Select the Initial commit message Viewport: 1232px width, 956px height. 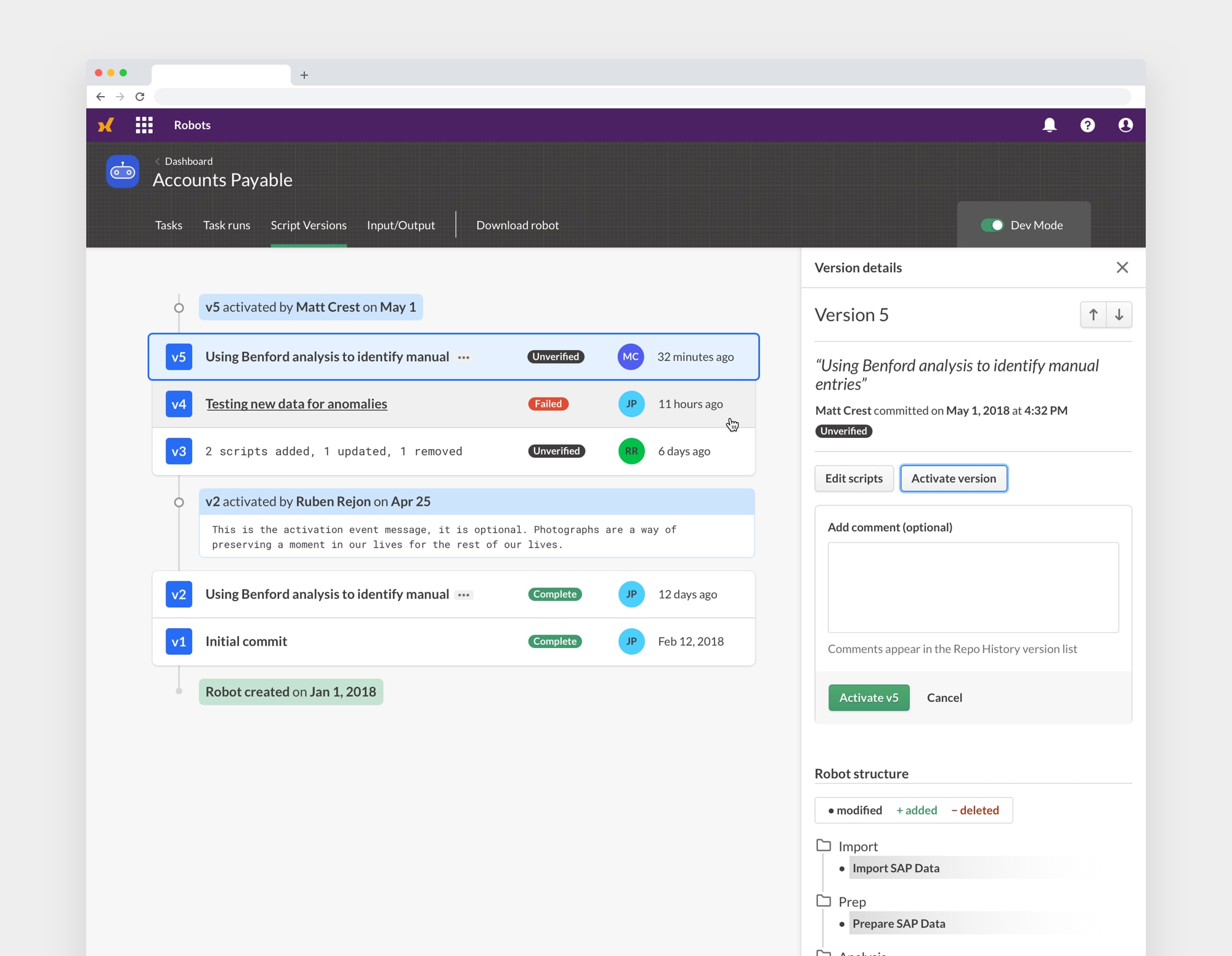(x=246, y=641)
